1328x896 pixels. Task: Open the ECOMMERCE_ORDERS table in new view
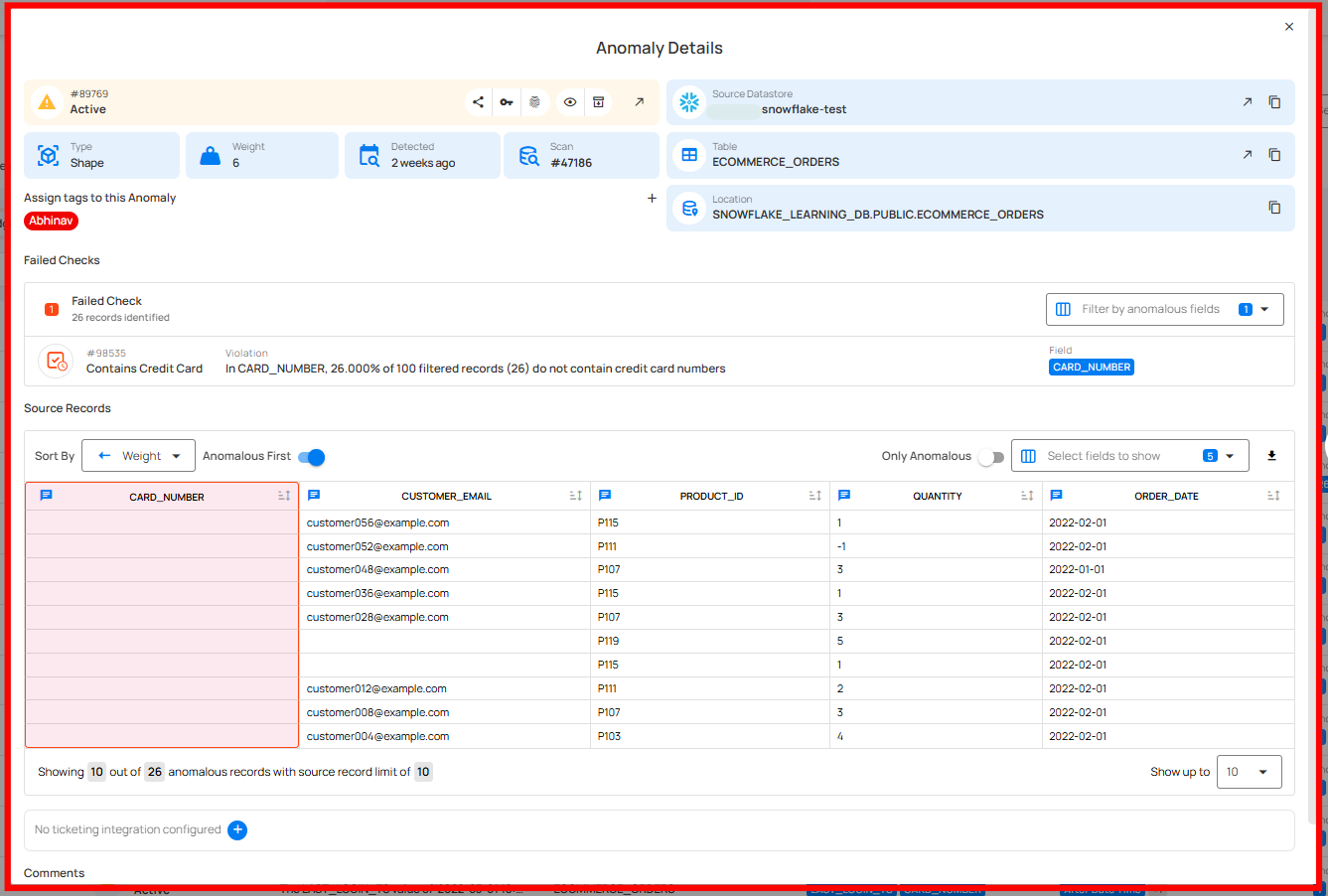coord(1247,155)
